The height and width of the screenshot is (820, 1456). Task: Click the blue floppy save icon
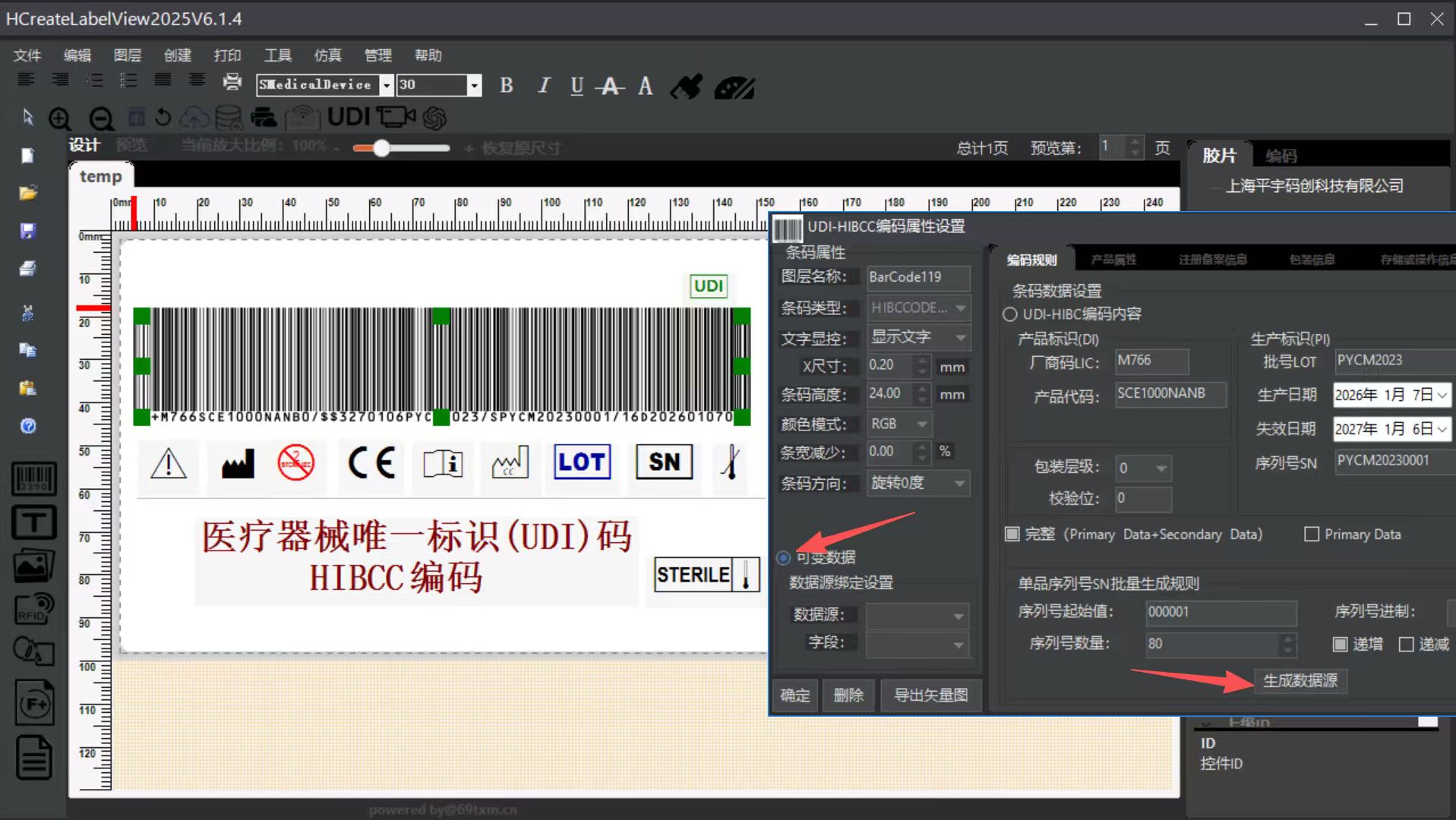click(28, 231)
